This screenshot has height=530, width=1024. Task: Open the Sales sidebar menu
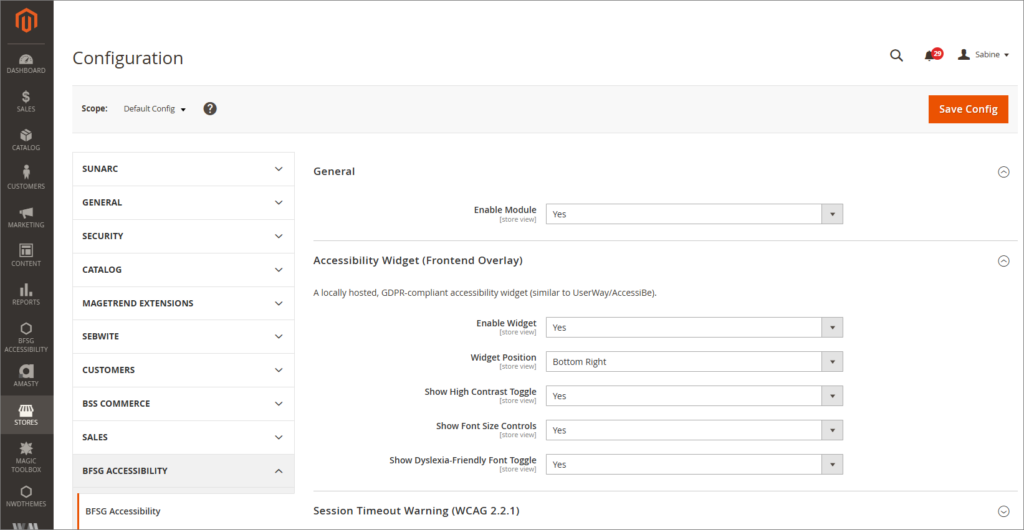coord(27,101)
